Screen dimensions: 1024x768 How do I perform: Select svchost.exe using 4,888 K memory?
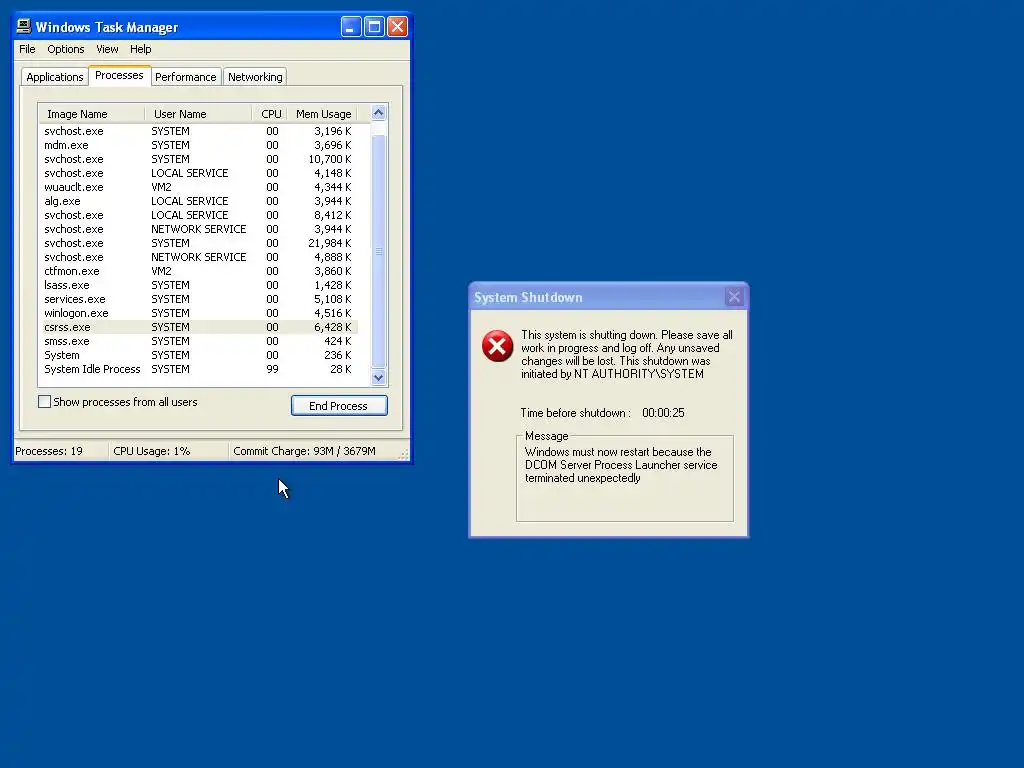pyautogui.click(x=199, y=257)
